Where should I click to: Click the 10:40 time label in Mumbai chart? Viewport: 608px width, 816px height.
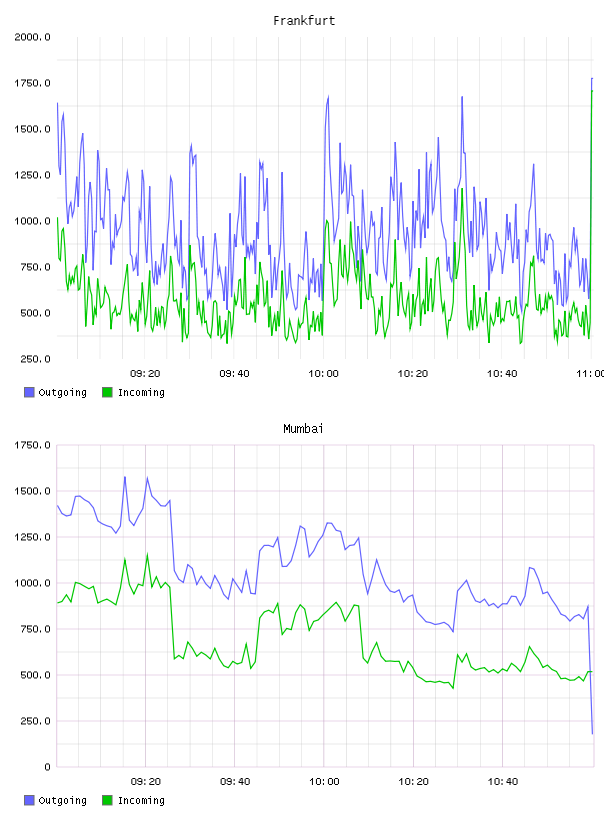502,782
